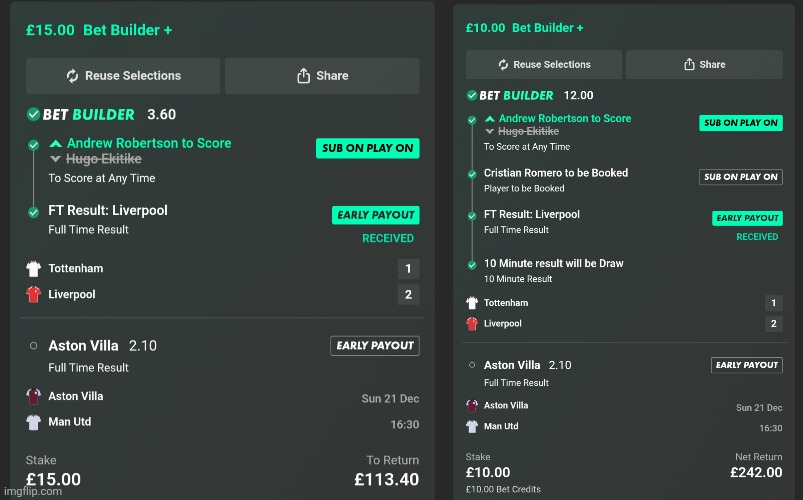The width and height of the screenshot is (803, 500).
Task: Click the reuse arrows icon in right card
Action: [x=503, y=65]
